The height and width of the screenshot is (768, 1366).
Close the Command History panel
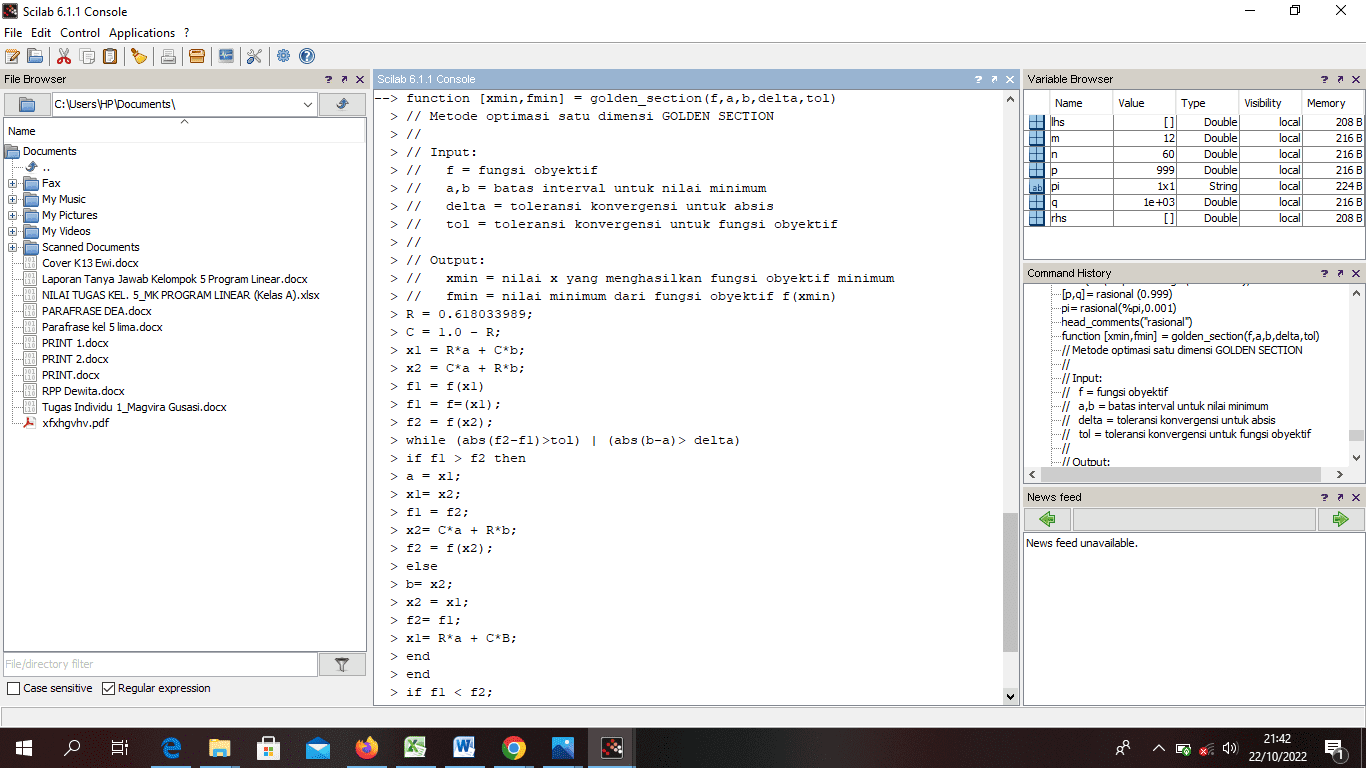[1356, 273]
